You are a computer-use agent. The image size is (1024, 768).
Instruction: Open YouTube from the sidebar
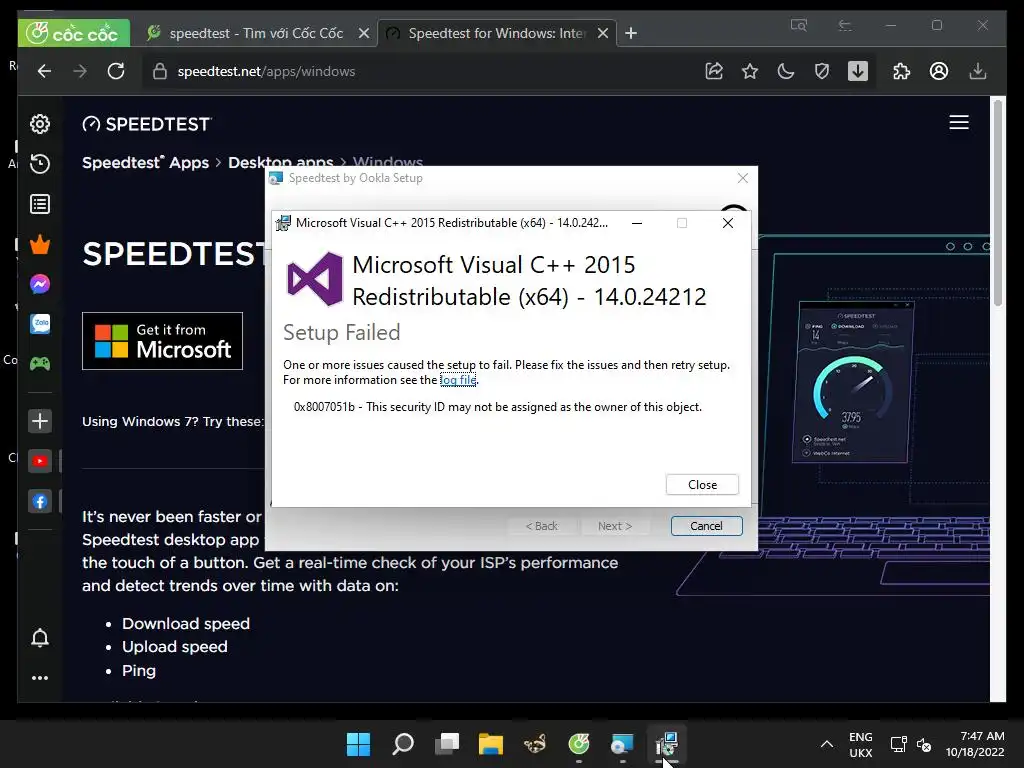click(x=40, y=461)
